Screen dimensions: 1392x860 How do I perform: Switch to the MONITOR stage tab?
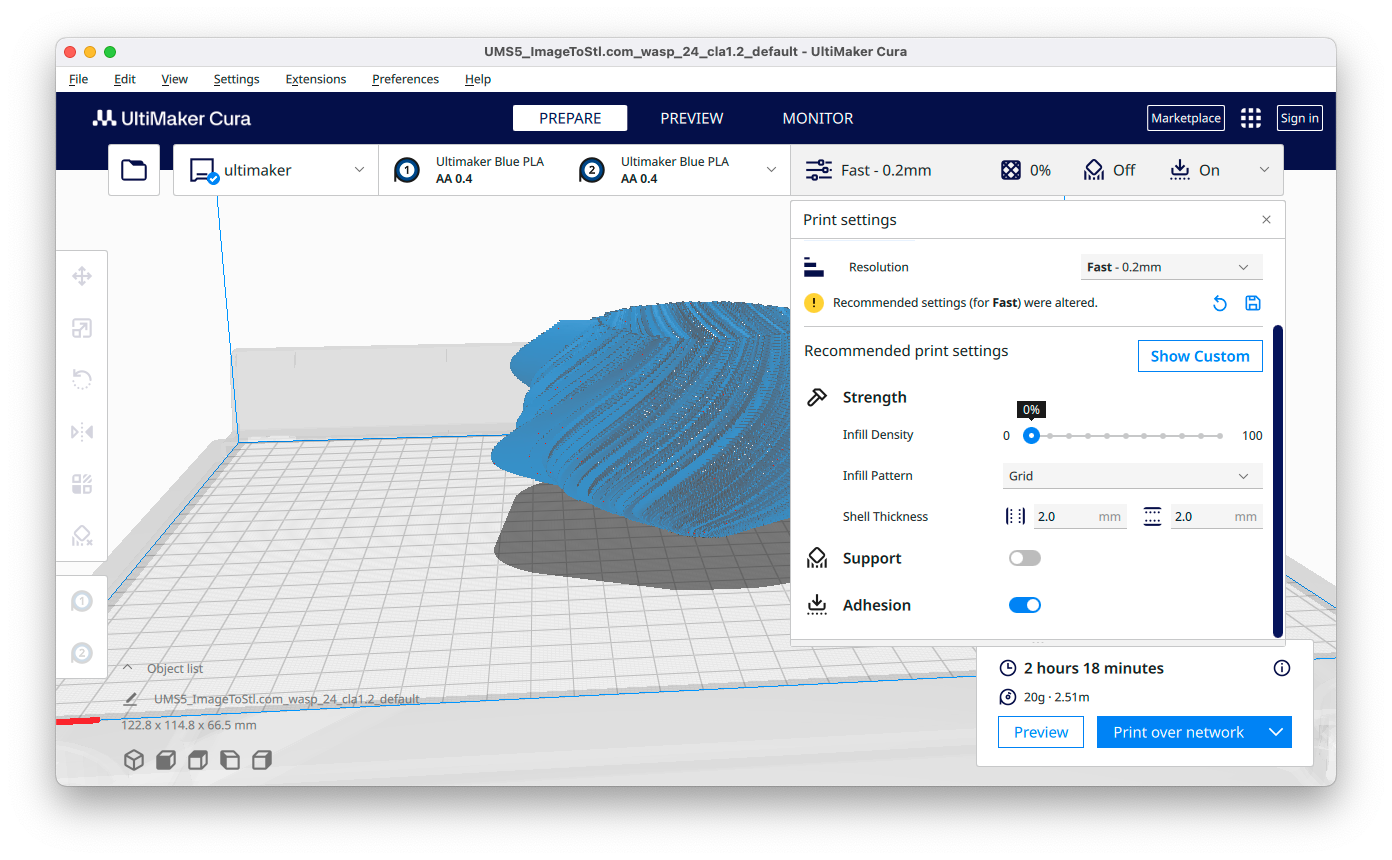(818, 118)
